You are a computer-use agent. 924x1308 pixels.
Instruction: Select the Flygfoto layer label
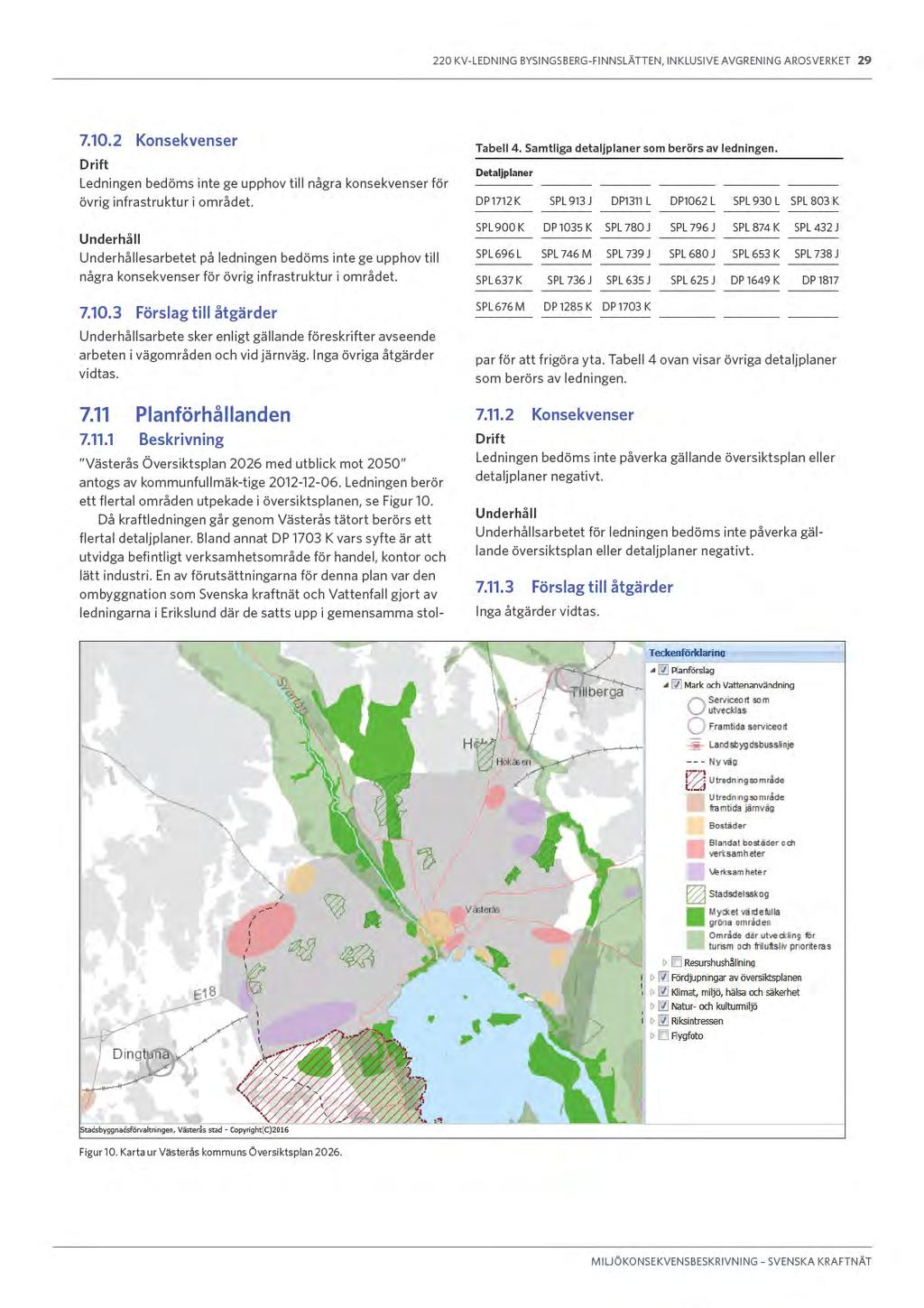pyautogui.click(x=688, y=1035)
